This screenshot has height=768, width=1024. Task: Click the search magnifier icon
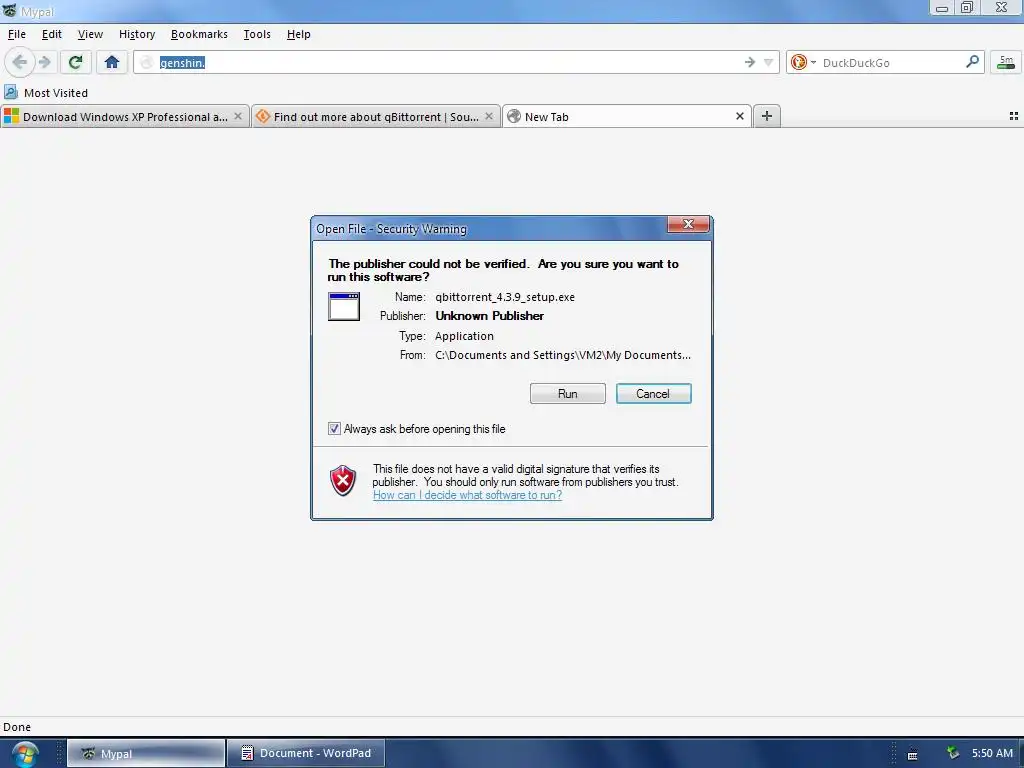click(972, 62)
